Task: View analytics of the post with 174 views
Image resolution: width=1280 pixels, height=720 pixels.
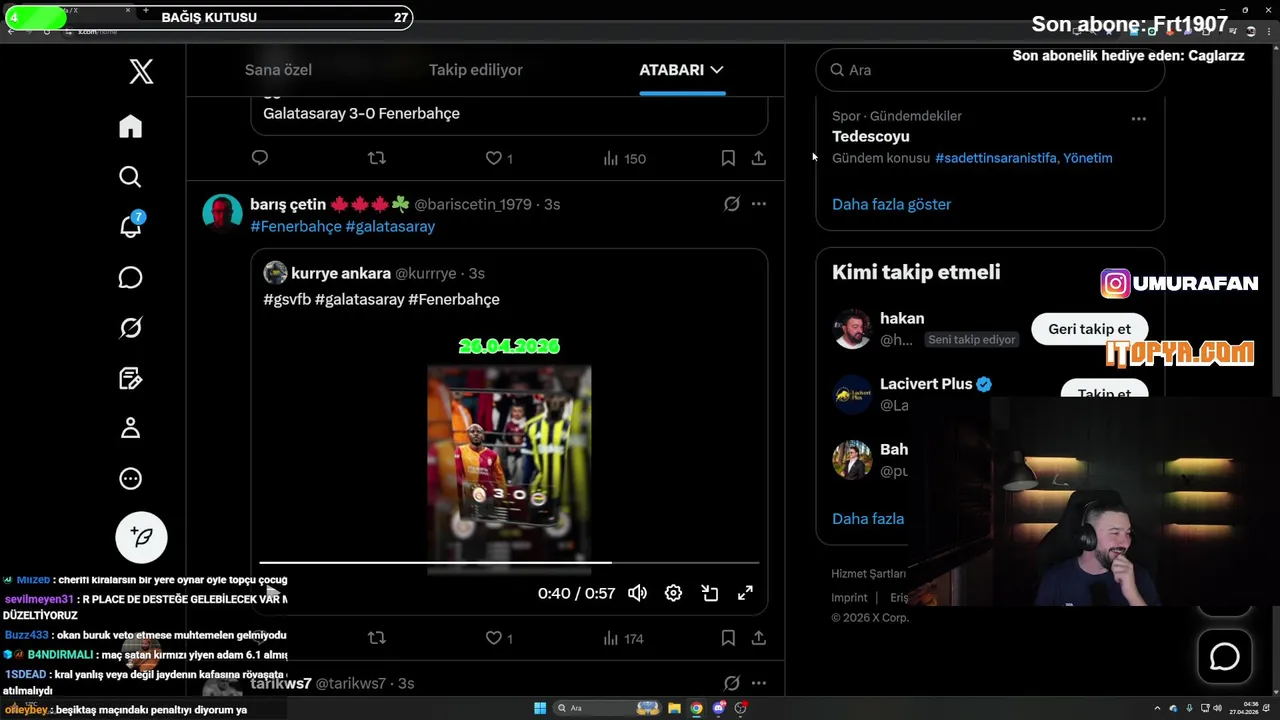Action: 624,638
